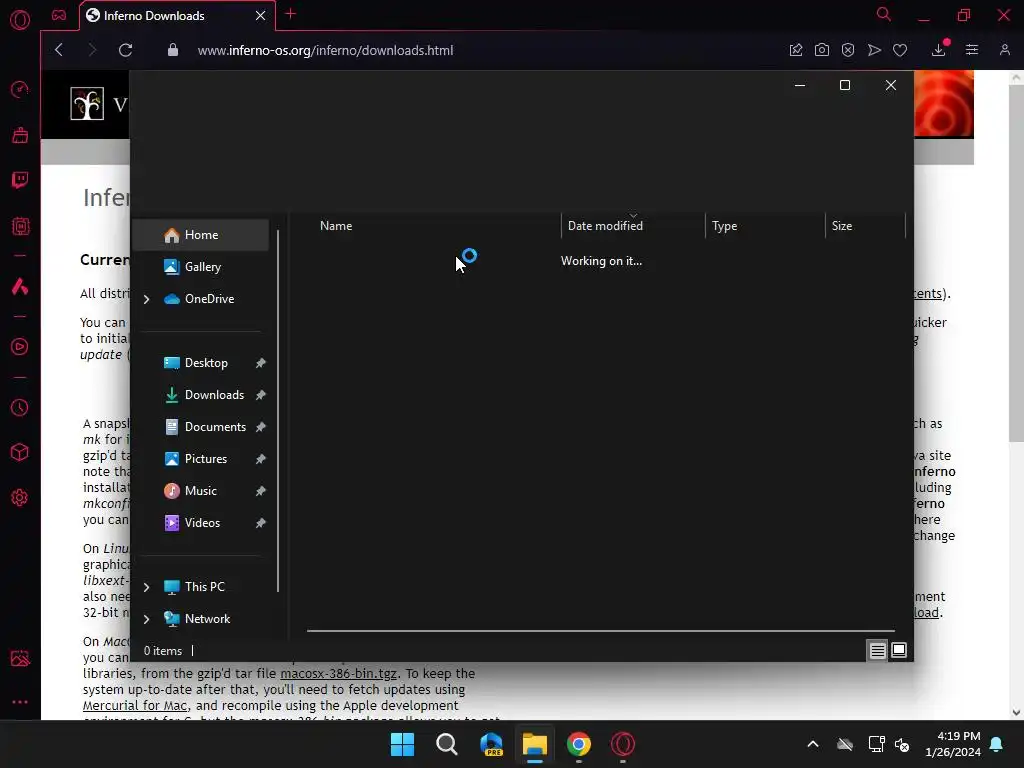Open Windows taskbar Search
Screen dimensions: 1024x768
coord(447,744)
